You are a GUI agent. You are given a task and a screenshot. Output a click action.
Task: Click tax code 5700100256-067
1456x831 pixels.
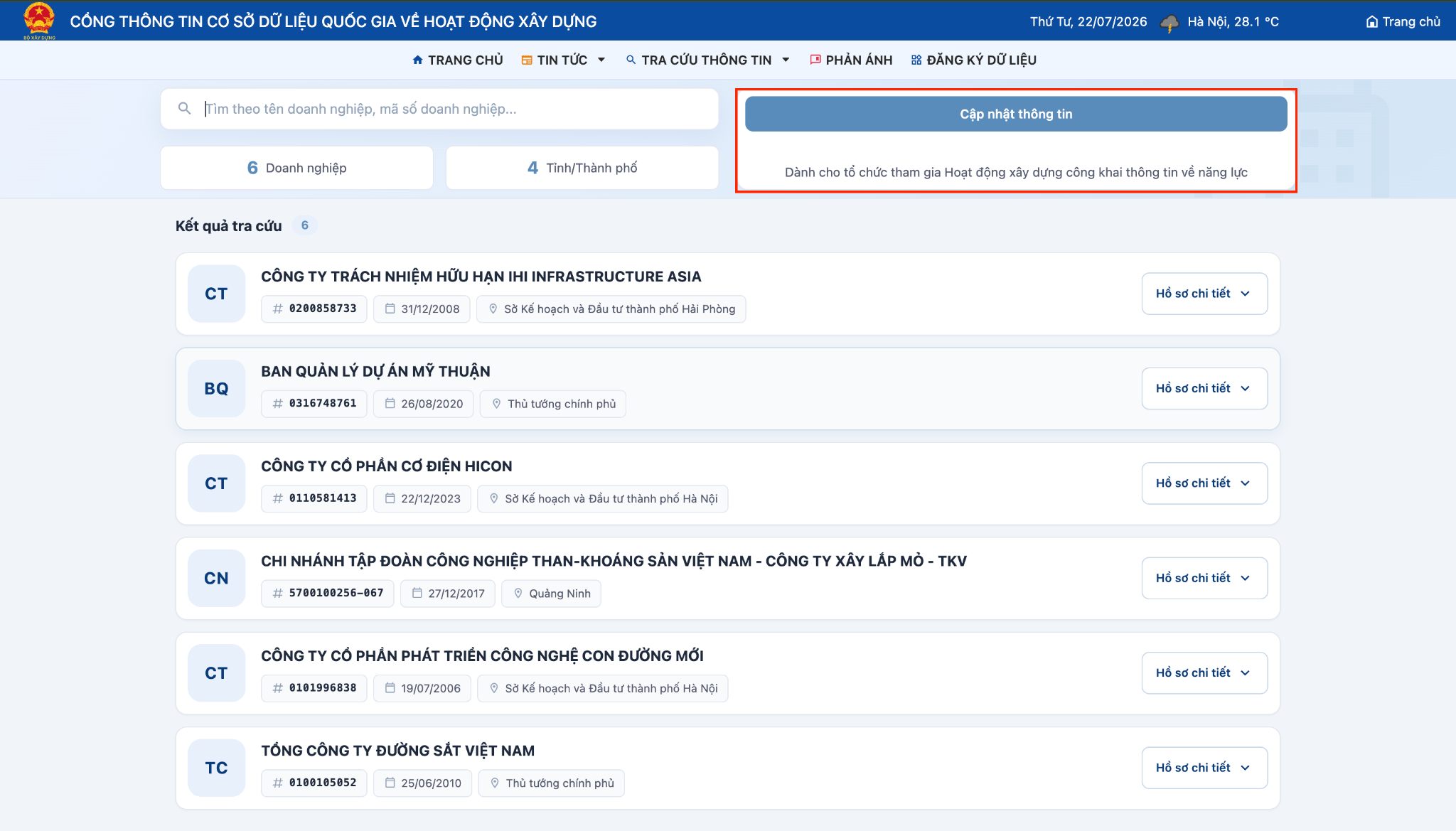tap(328, 593)
